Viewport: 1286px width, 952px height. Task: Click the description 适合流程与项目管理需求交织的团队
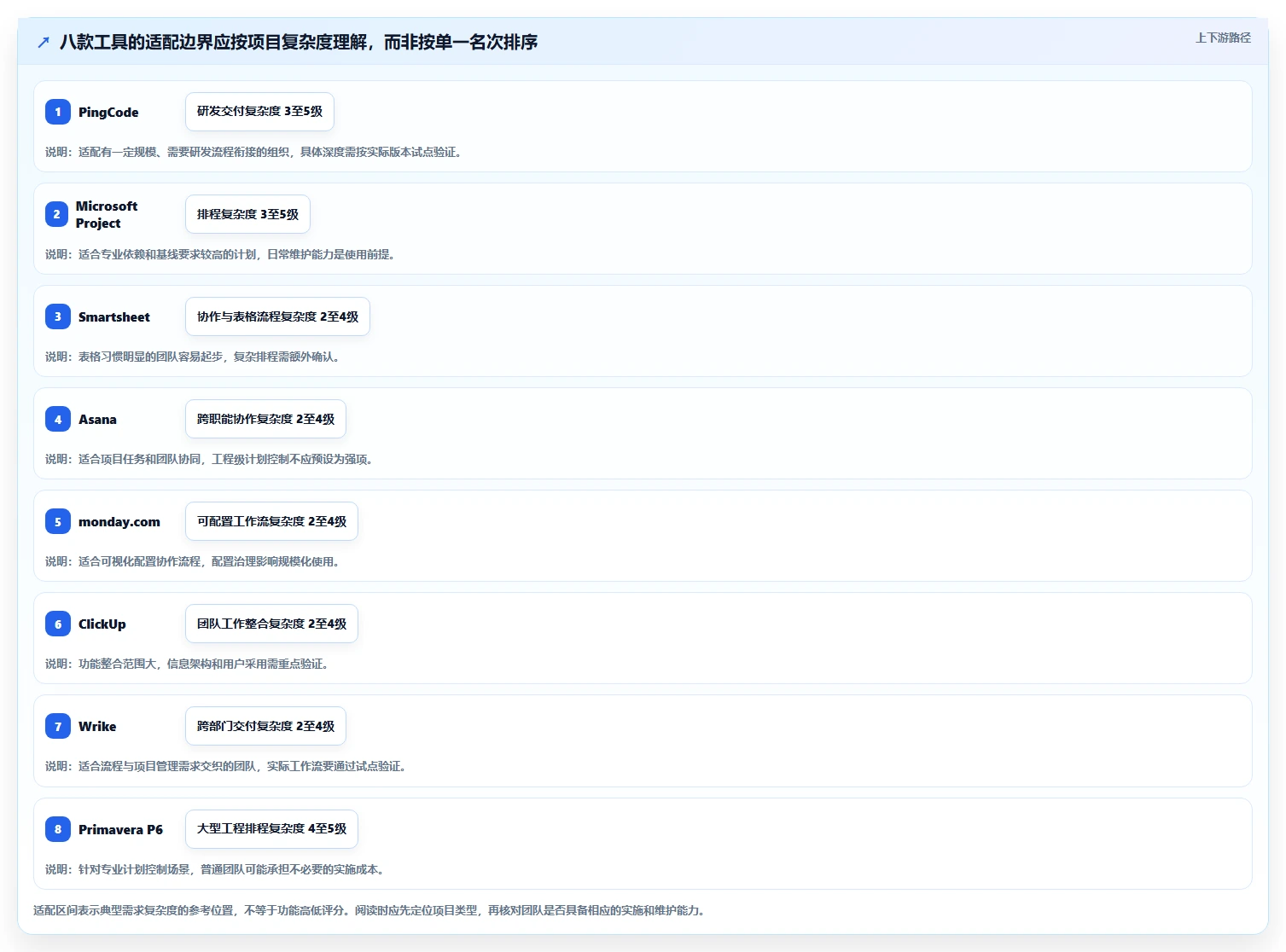click(x=226, y=766)
